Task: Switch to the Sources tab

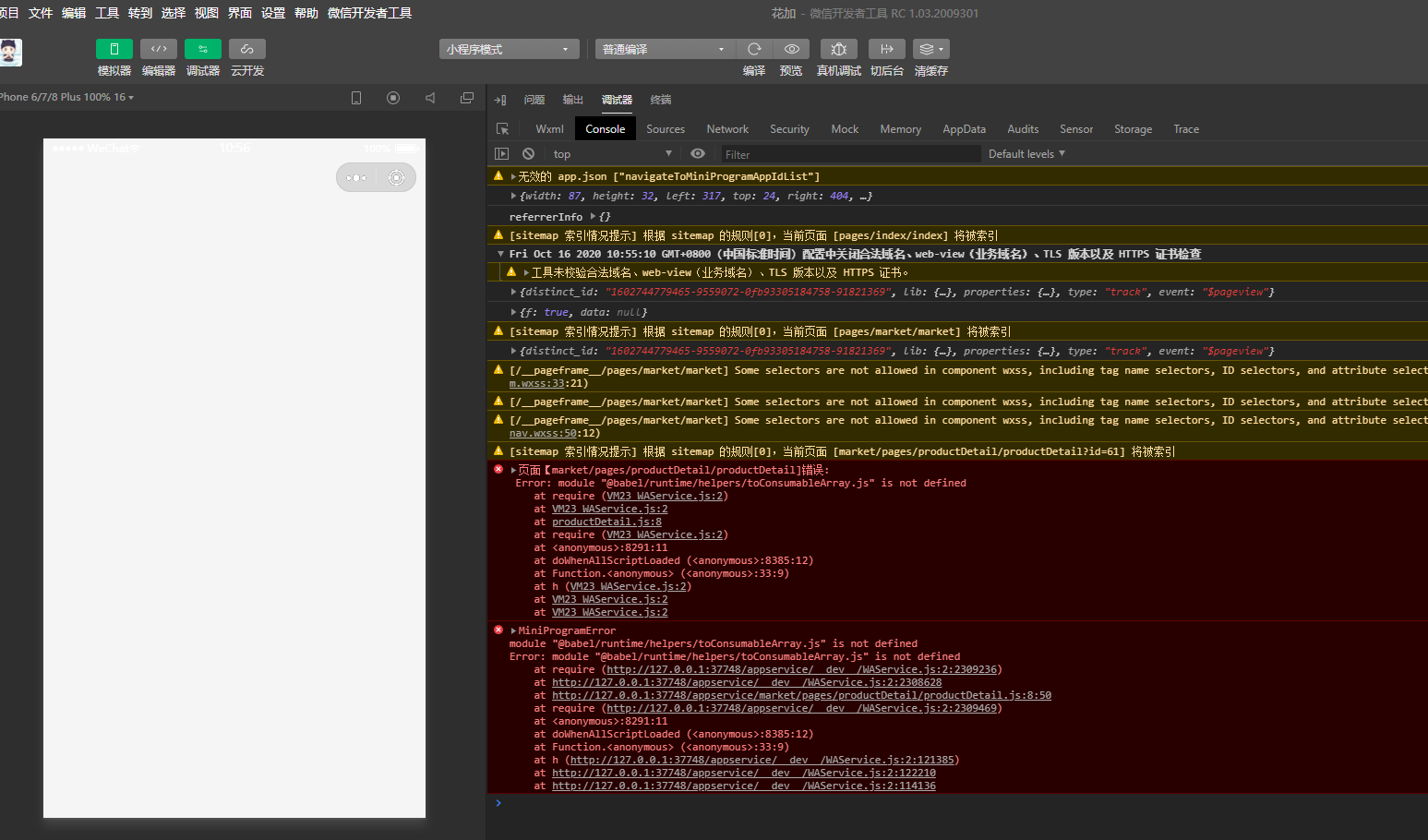Action: (666, 129)
